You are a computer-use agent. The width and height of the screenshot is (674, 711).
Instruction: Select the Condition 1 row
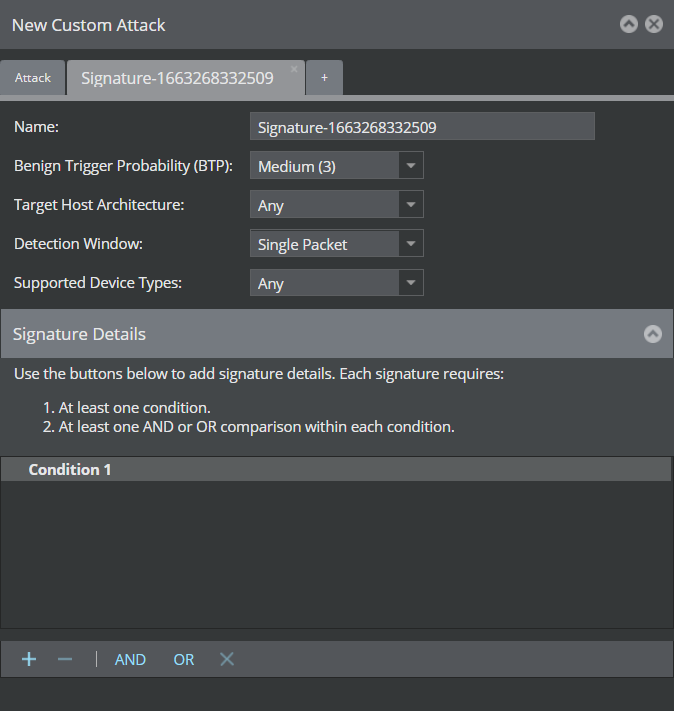[x=336, y=469]
